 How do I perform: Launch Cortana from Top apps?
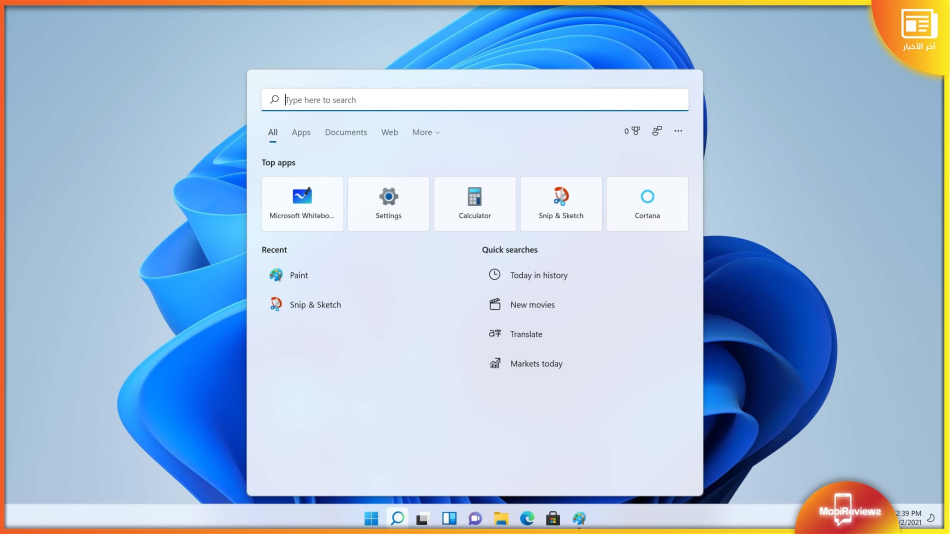pos(647,204)
